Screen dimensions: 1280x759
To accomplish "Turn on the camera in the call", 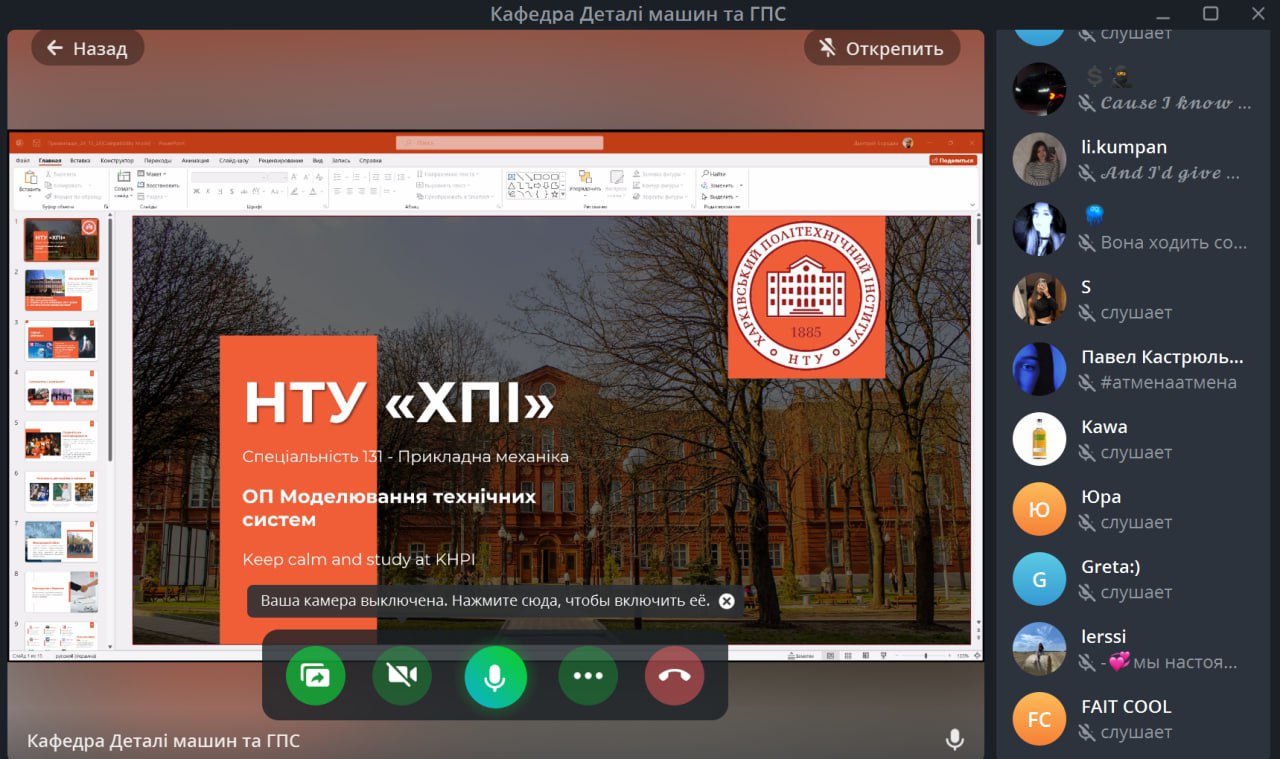I will tap(402, 676).
